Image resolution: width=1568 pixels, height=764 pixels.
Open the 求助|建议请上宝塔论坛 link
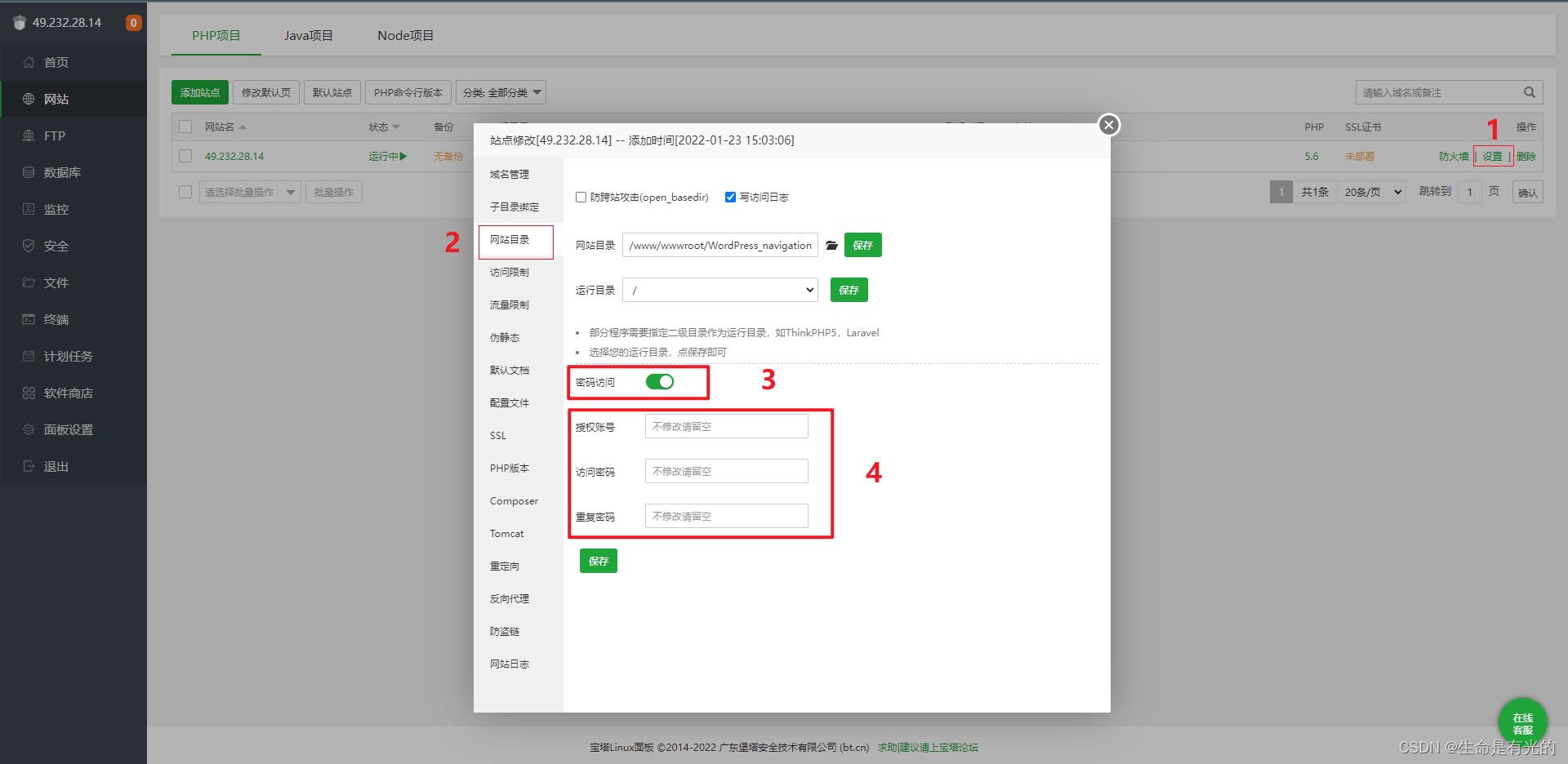coord(928,747)
